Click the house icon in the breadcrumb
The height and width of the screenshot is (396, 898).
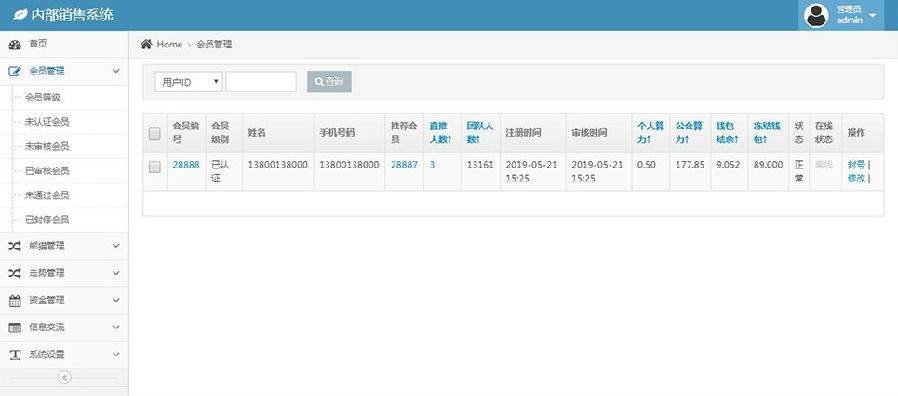[147, 44]
